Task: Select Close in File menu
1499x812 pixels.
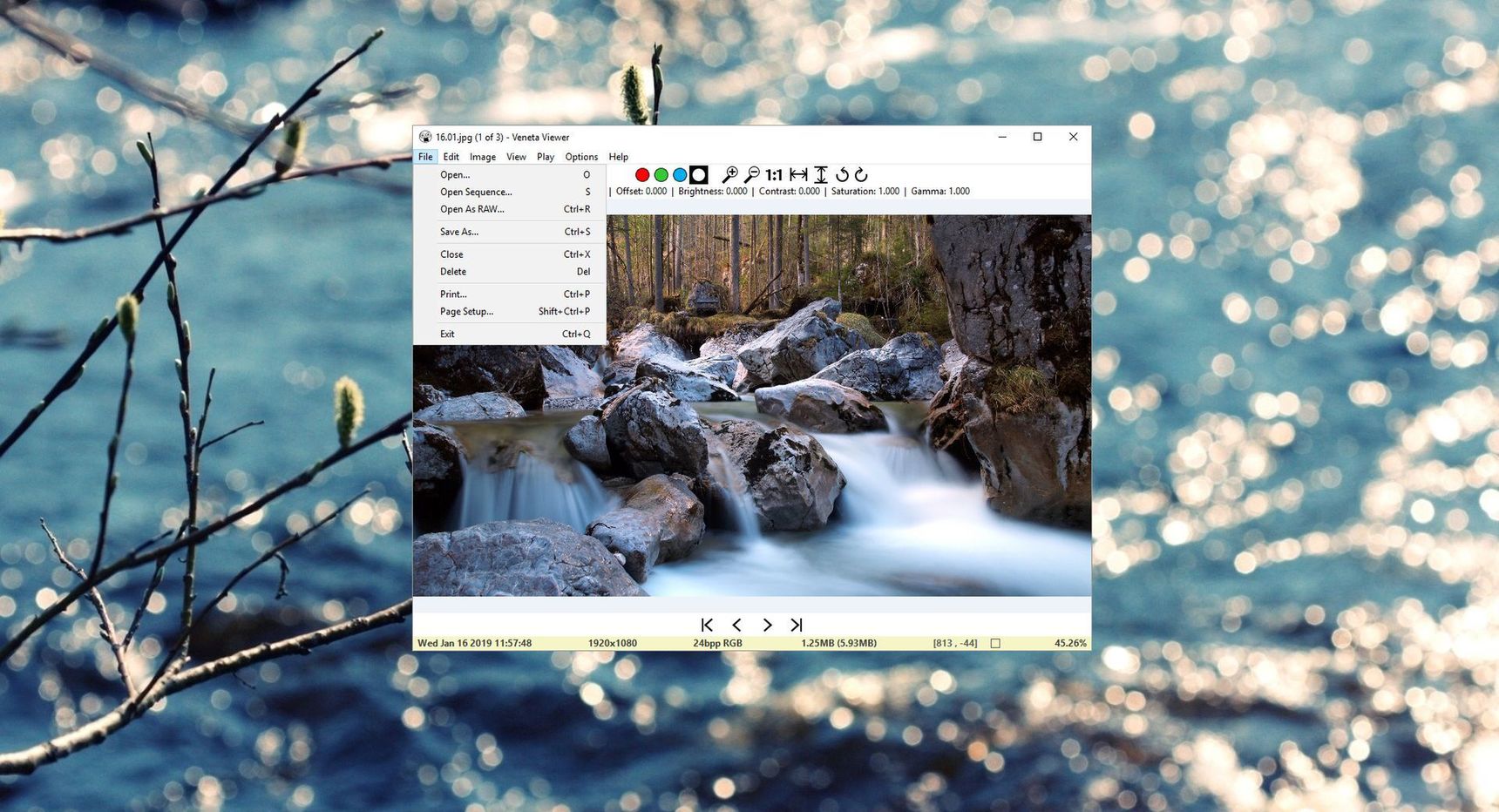Action: click(x=510, y=254)
